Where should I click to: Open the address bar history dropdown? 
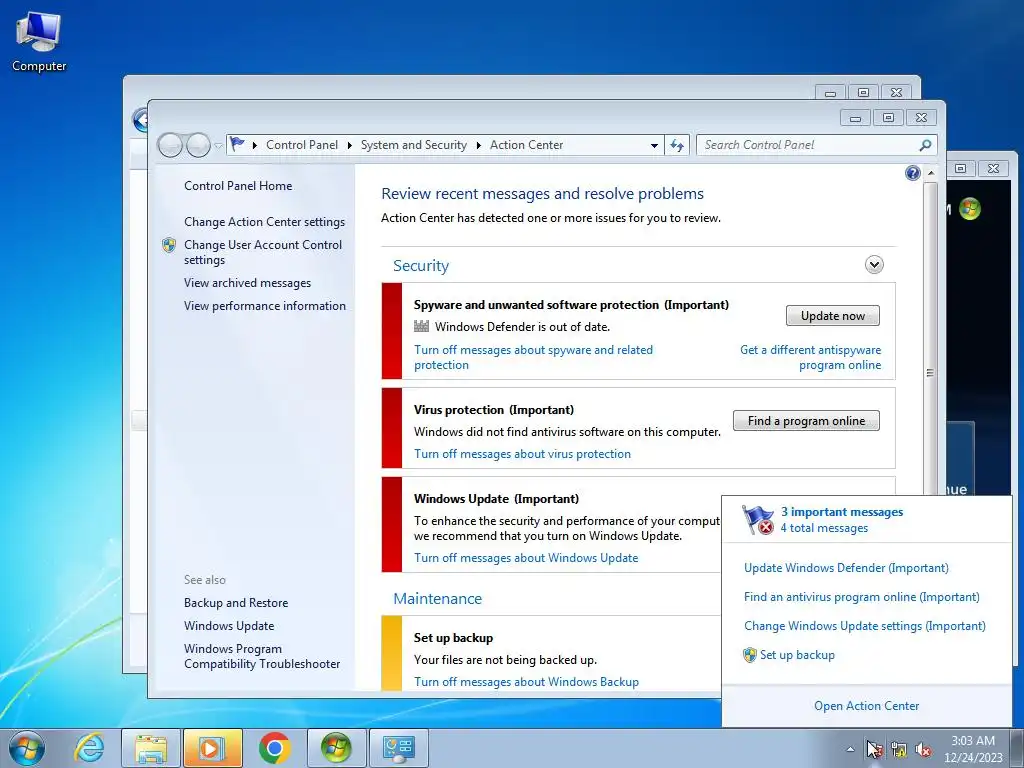(x=654, y=146)
